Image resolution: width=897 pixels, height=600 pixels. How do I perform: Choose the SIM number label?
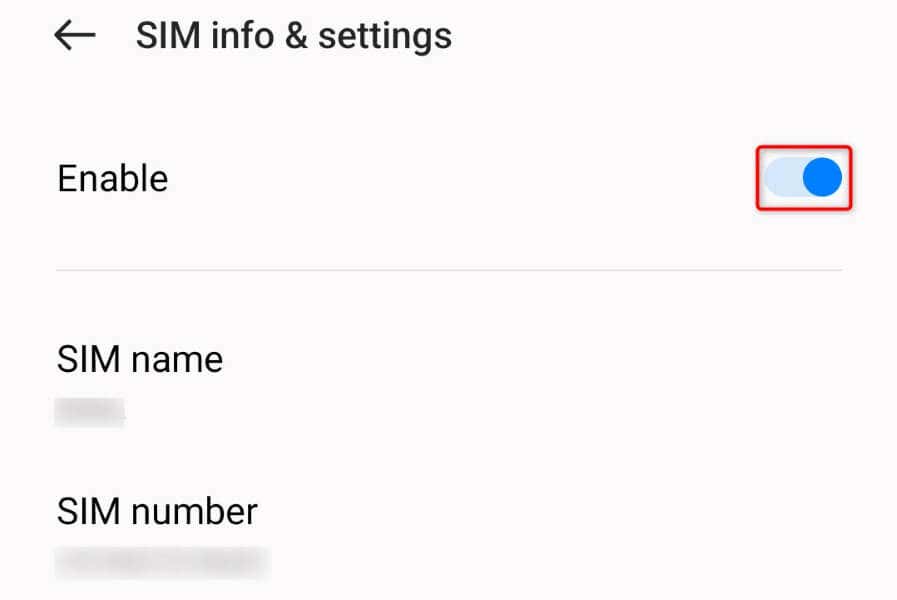pos(157,512)
